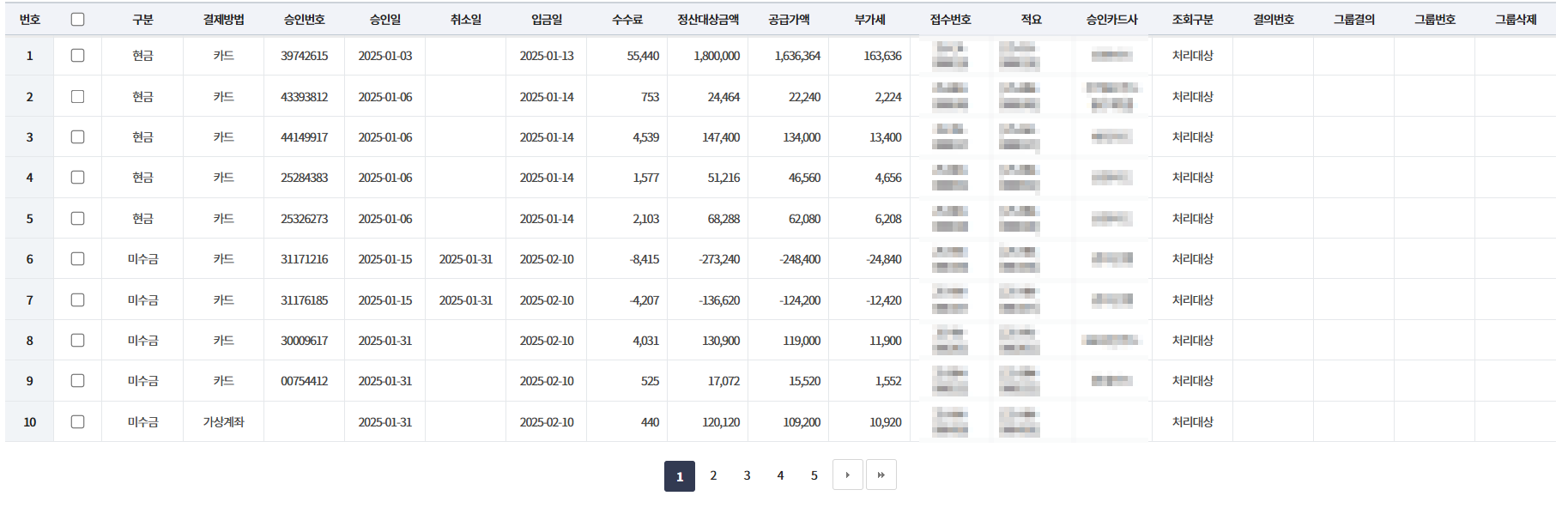
Task: Sort by 승인번호 column header
Action: coord(304,20)
